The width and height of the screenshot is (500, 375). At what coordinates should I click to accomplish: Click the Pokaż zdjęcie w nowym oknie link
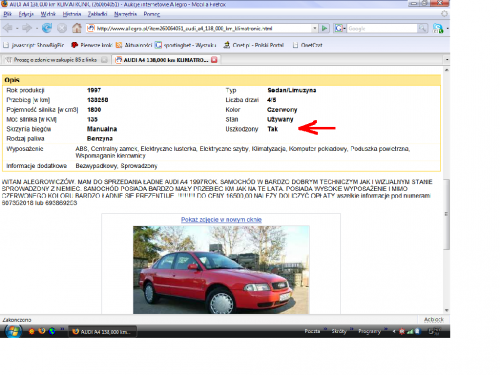(x=221, y=220)
